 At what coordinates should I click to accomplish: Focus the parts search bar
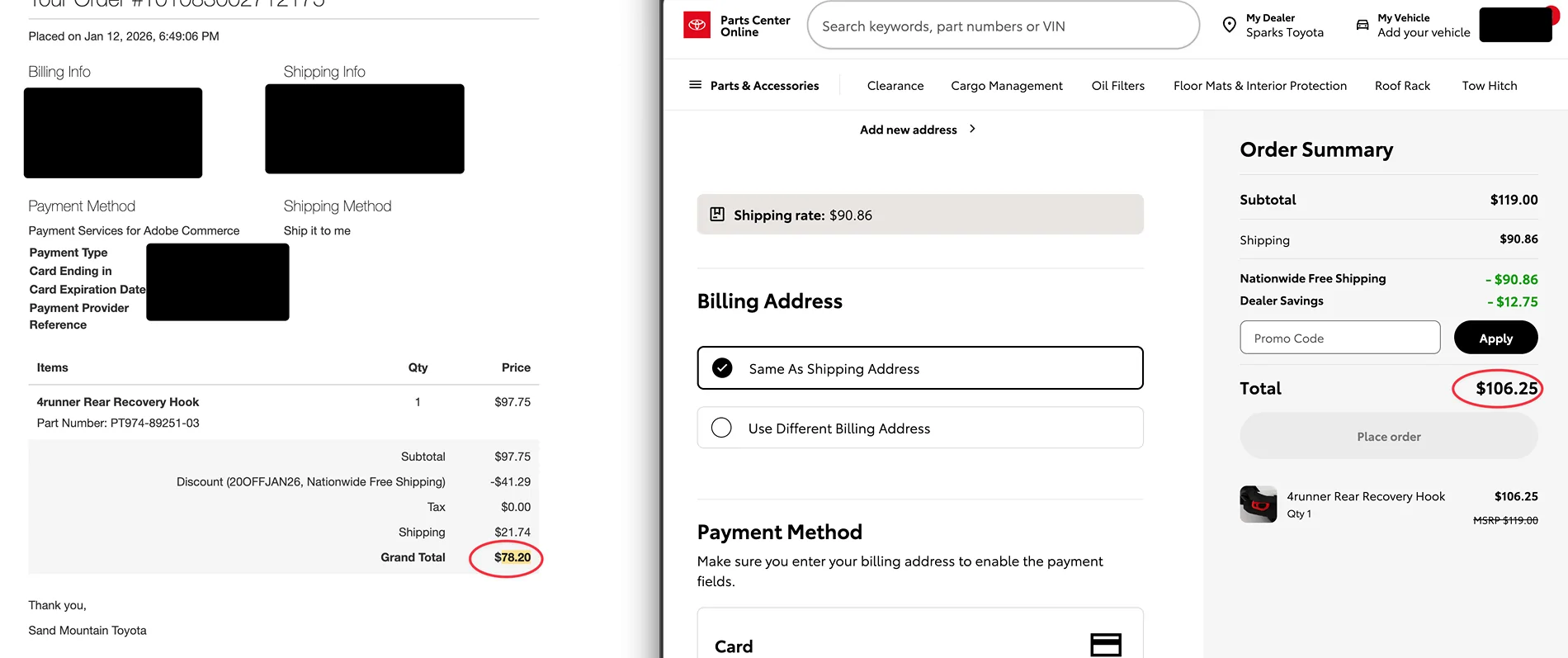(x=1002, y=26)
